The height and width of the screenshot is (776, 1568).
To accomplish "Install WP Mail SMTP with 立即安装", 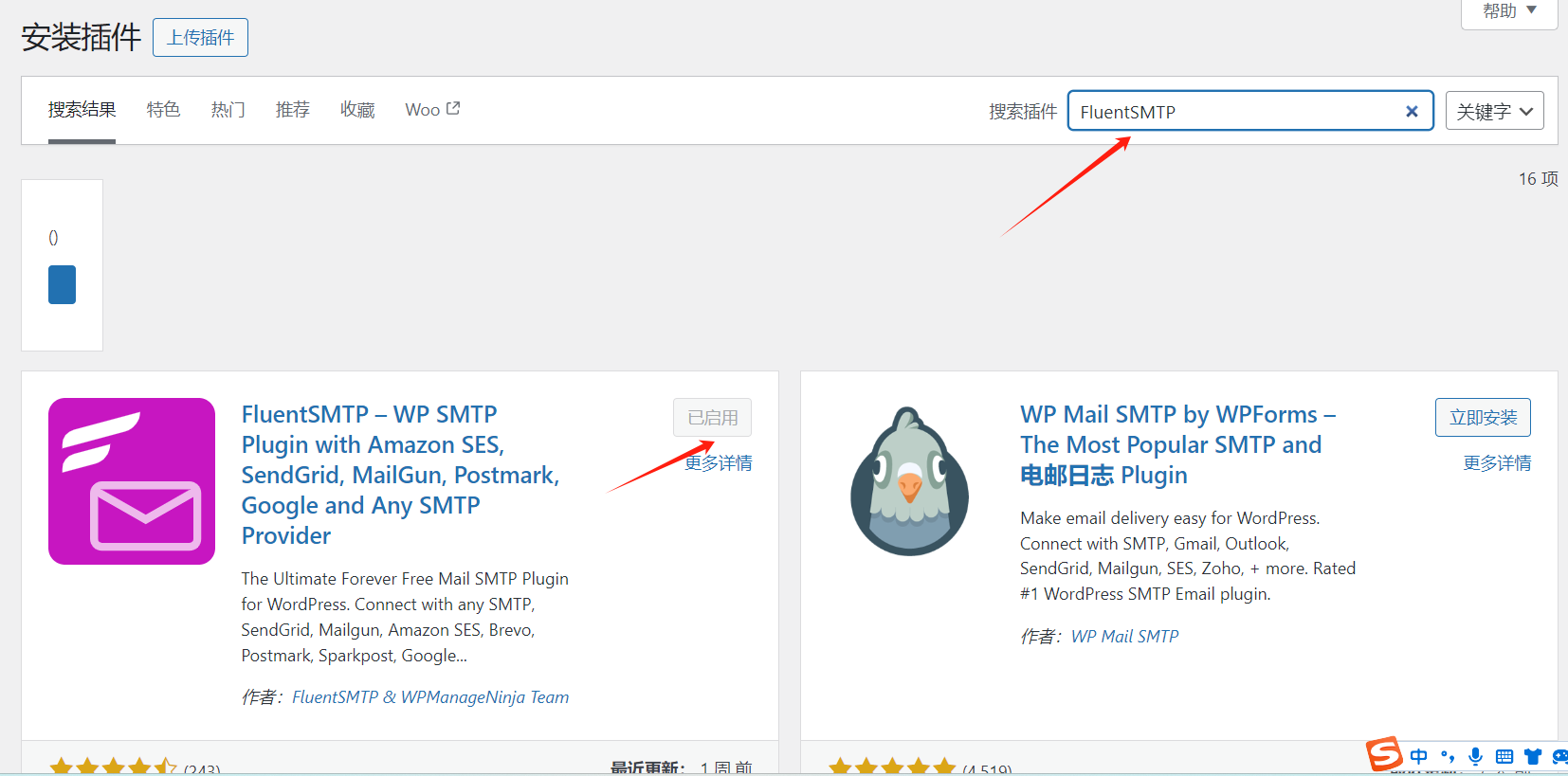I will pos(1483,418).
